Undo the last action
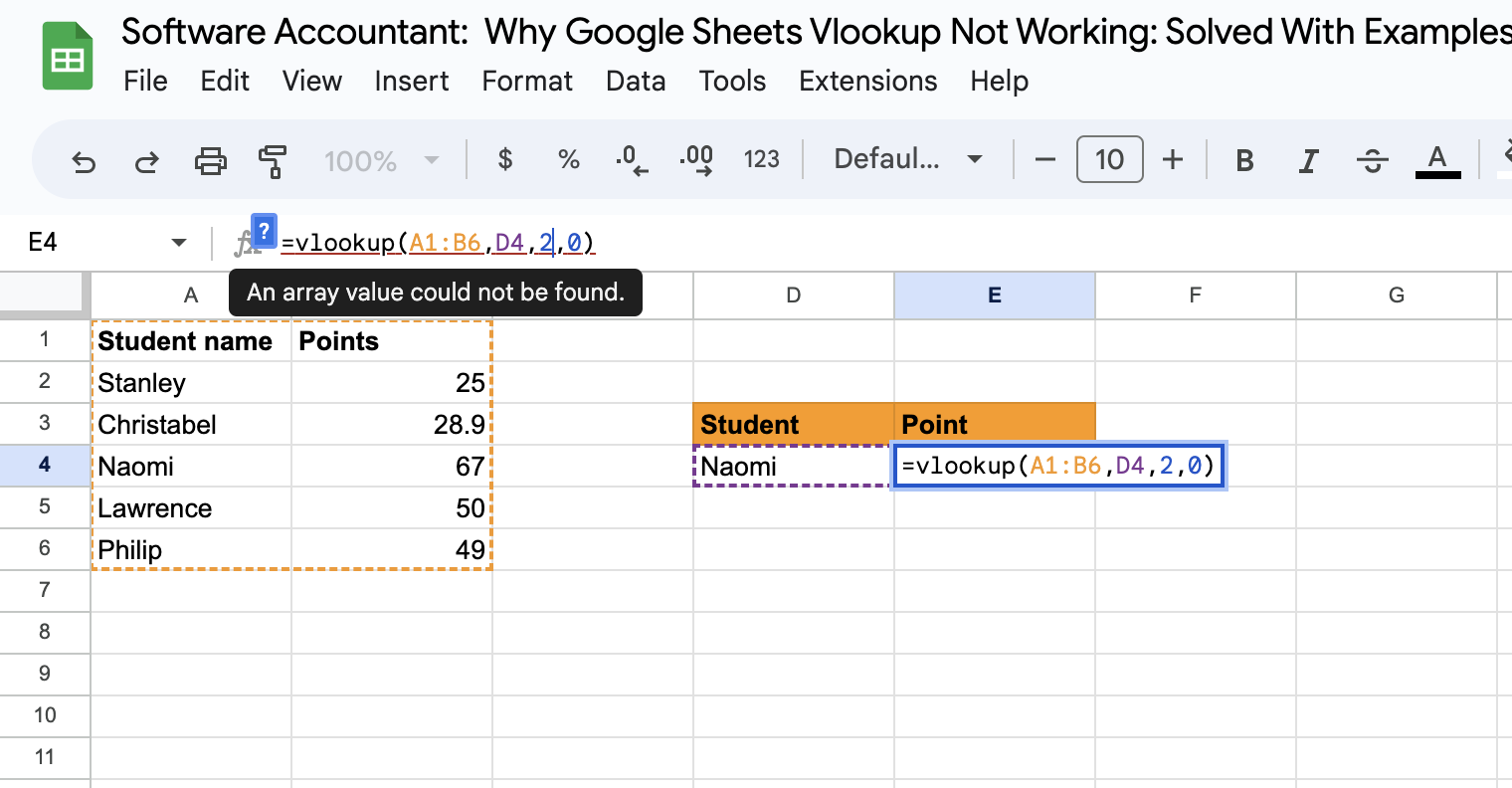The width and height of the screenshot is (1512, 788). point(84,160)
